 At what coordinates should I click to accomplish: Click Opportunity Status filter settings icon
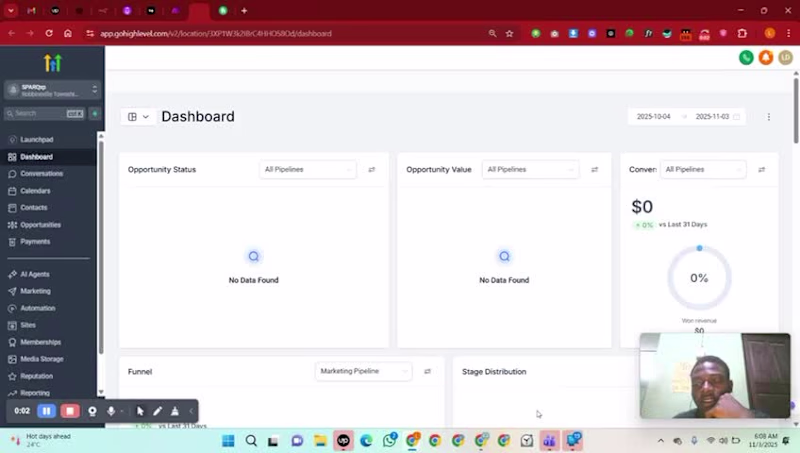(x=372, y=169)
